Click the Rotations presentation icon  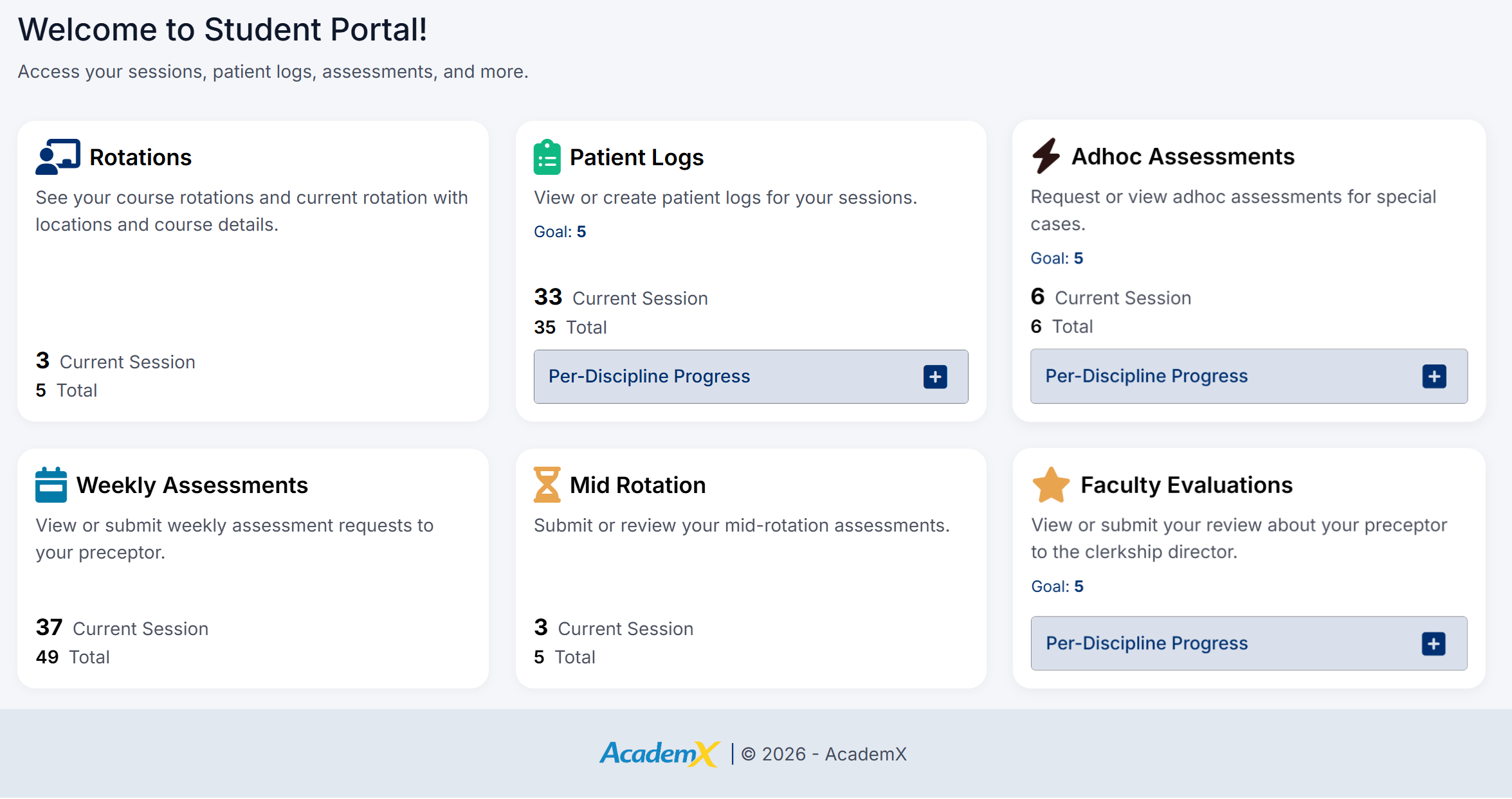point(57,156)
